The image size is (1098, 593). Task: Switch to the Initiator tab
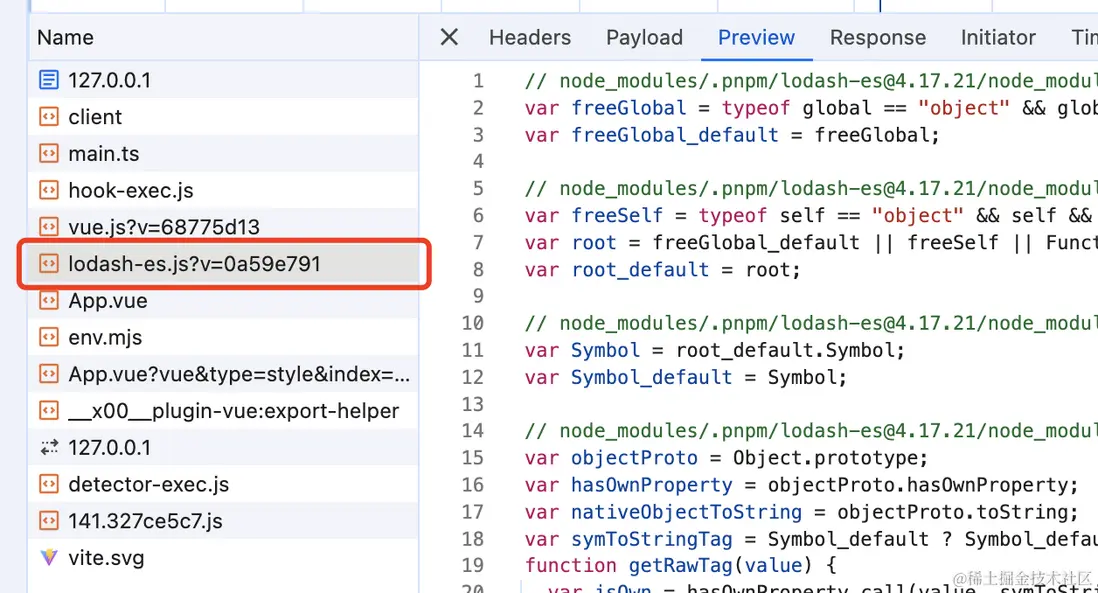point(997,37)
